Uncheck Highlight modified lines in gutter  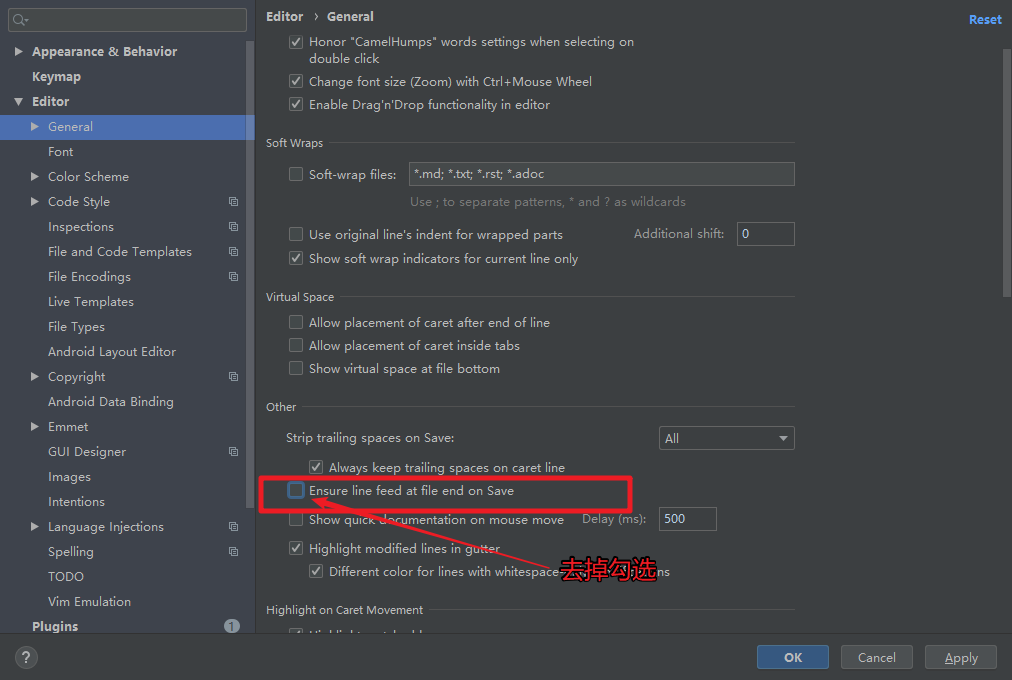click(x=296, y=548)
